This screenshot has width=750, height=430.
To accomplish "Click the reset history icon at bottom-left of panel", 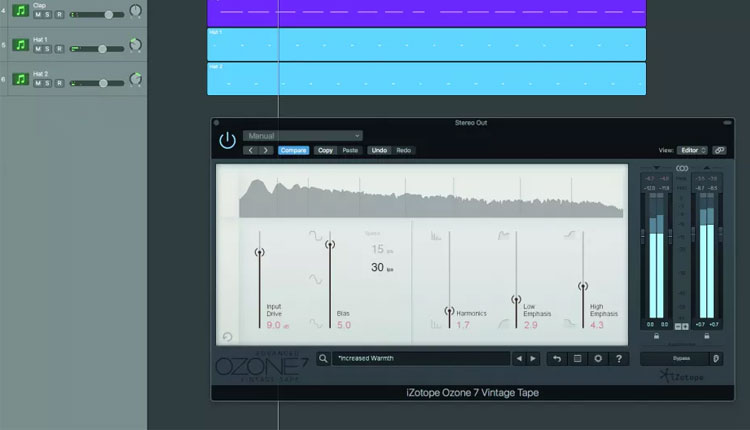I will click(x=227, y=337).
